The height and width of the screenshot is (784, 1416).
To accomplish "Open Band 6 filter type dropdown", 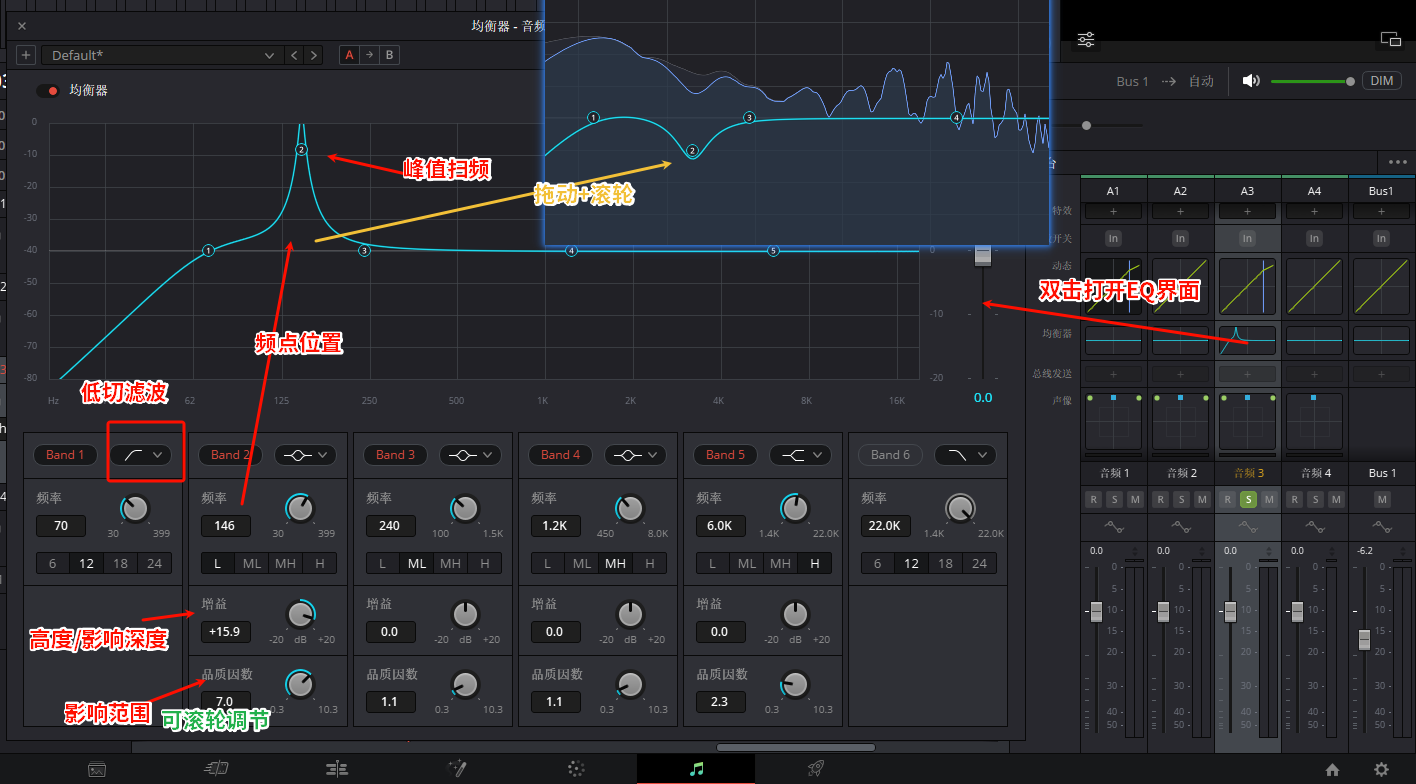I will (x=966, y=454).
